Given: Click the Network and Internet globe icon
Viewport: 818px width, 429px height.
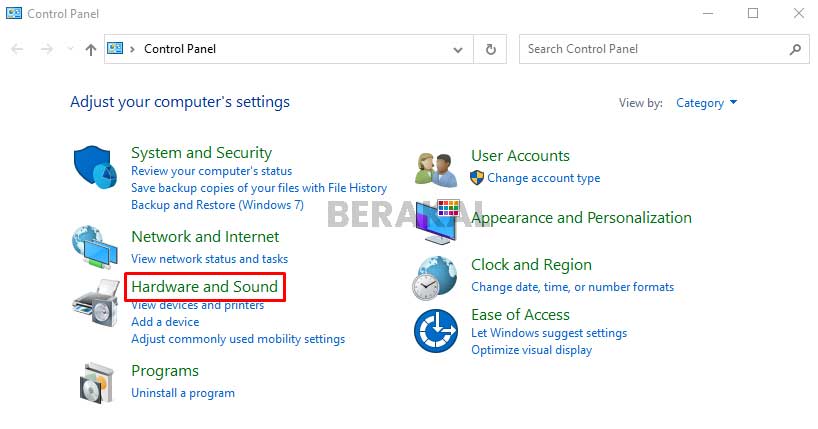Looking at the screenshot, I should pyautogui.click(x=95, y=247).
